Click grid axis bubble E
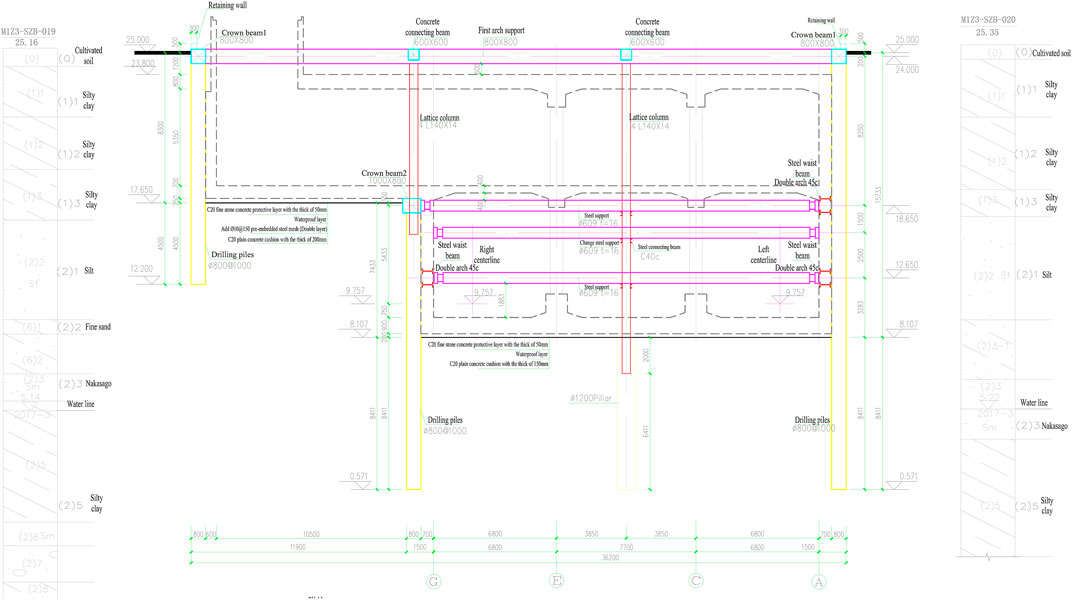Image resolution: width=1072 pixels, height=600 pixels. click(x=557, y=581)
